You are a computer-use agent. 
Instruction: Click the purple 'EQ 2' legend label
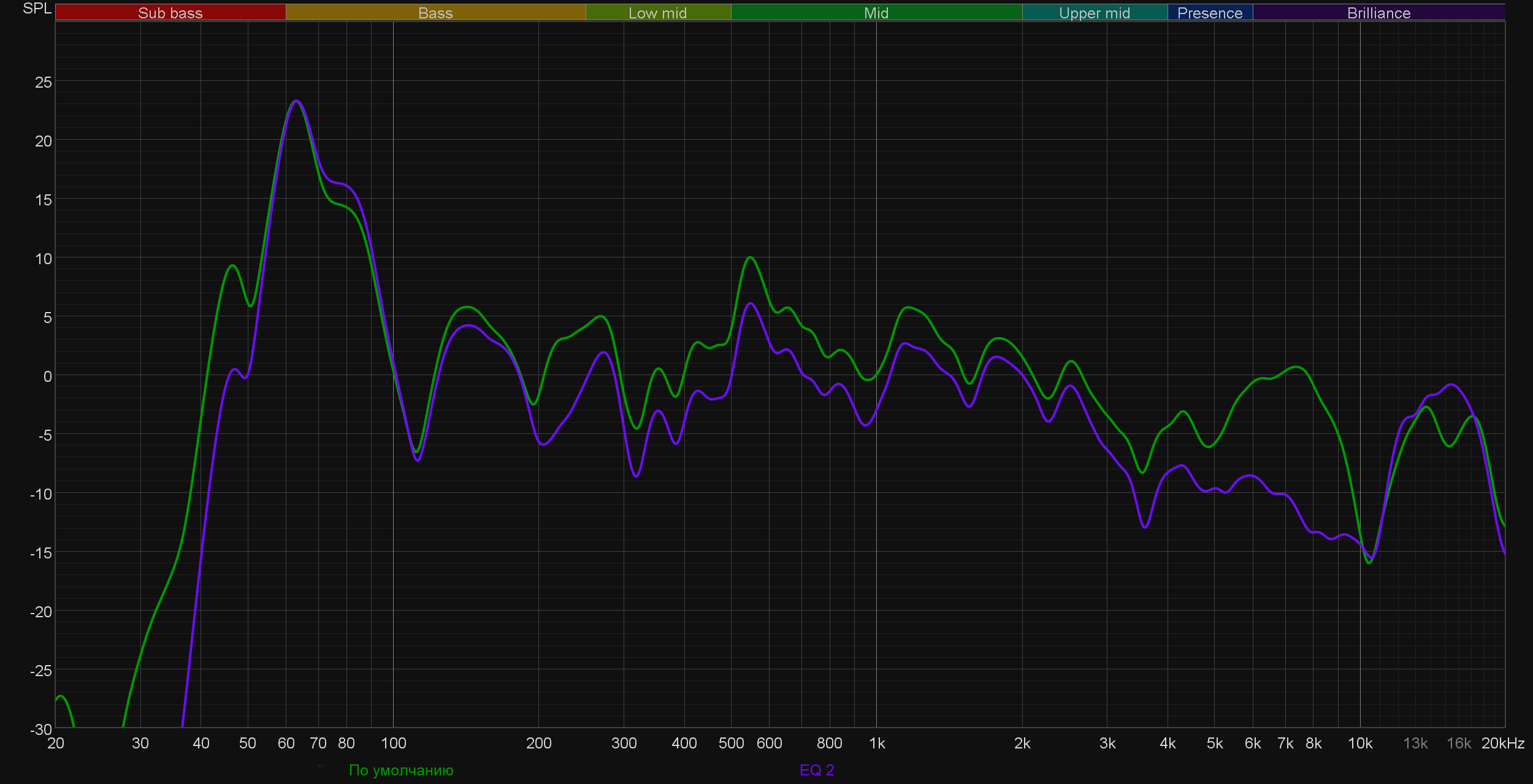pos(817,770)
